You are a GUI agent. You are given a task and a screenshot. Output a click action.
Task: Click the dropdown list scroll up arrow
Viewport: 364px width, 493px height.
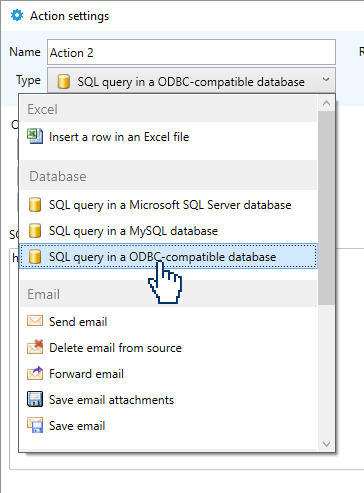(x=326, y=103)
